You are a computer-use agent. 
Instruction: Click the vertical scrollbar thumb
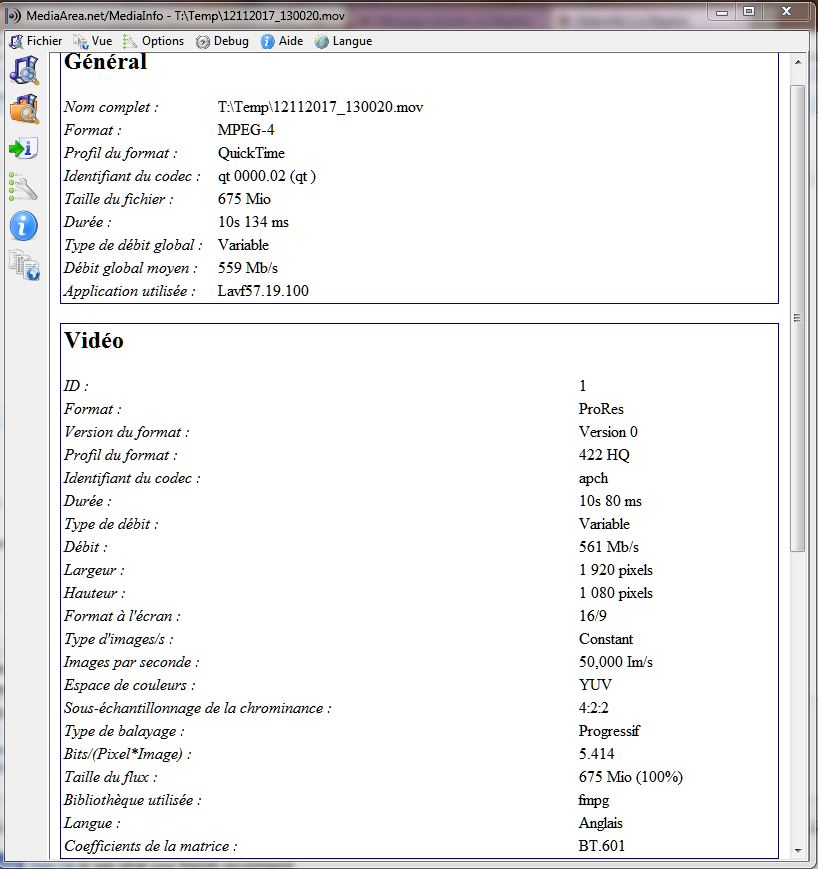pos(798,318)
